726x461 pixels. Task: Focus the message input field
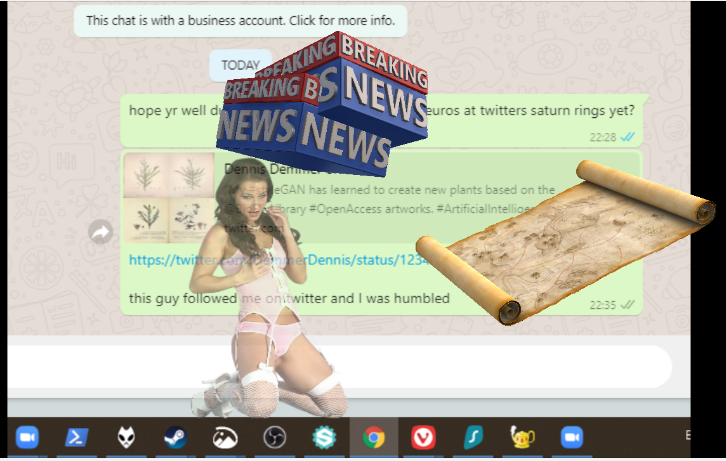pyautogui.click(x=339, y=366)
